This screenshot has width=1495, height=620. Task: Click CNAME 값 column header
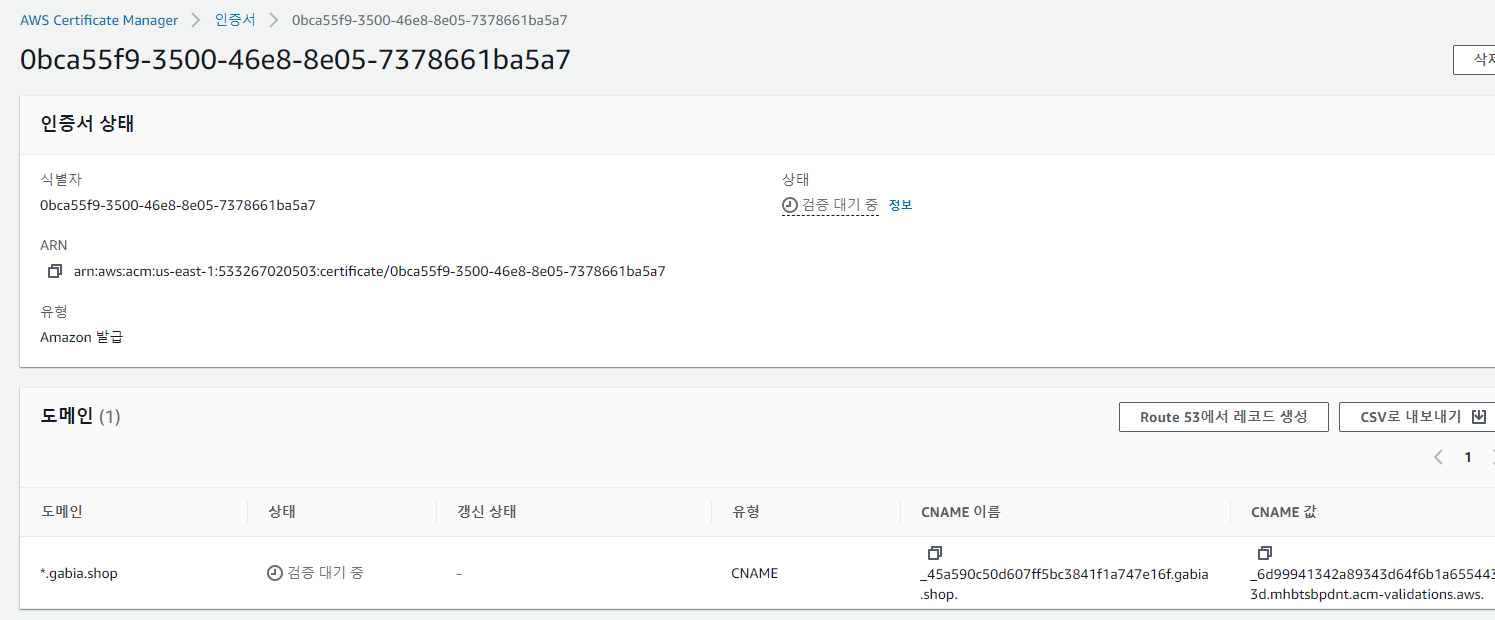[x=1284, y=512]
